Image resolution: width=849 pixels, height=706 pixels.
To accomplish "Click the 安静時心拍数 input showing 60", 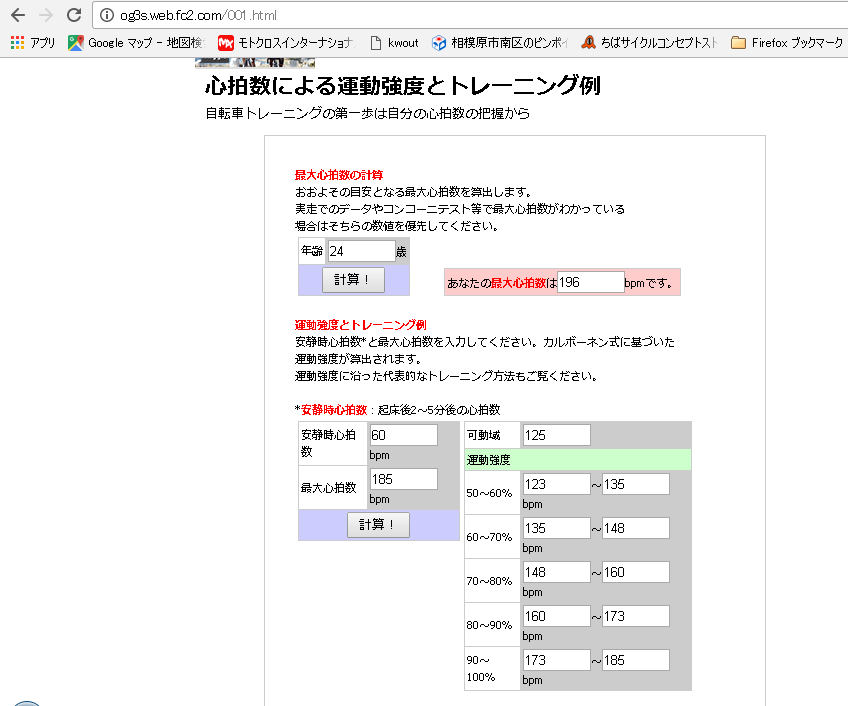I will (403, 435).
